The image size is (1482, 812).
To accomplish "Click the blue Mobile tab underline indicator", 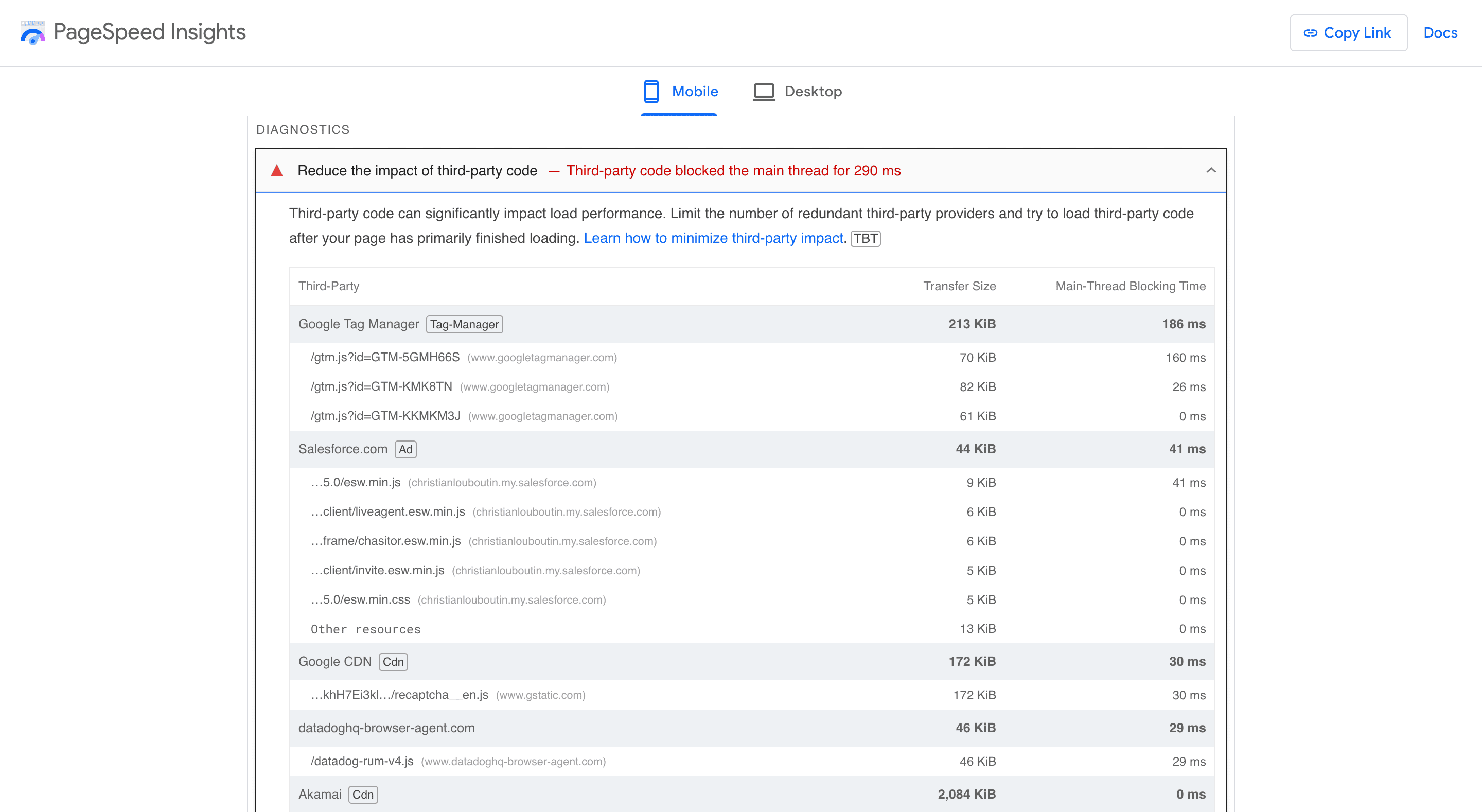I will pos(679,116).
